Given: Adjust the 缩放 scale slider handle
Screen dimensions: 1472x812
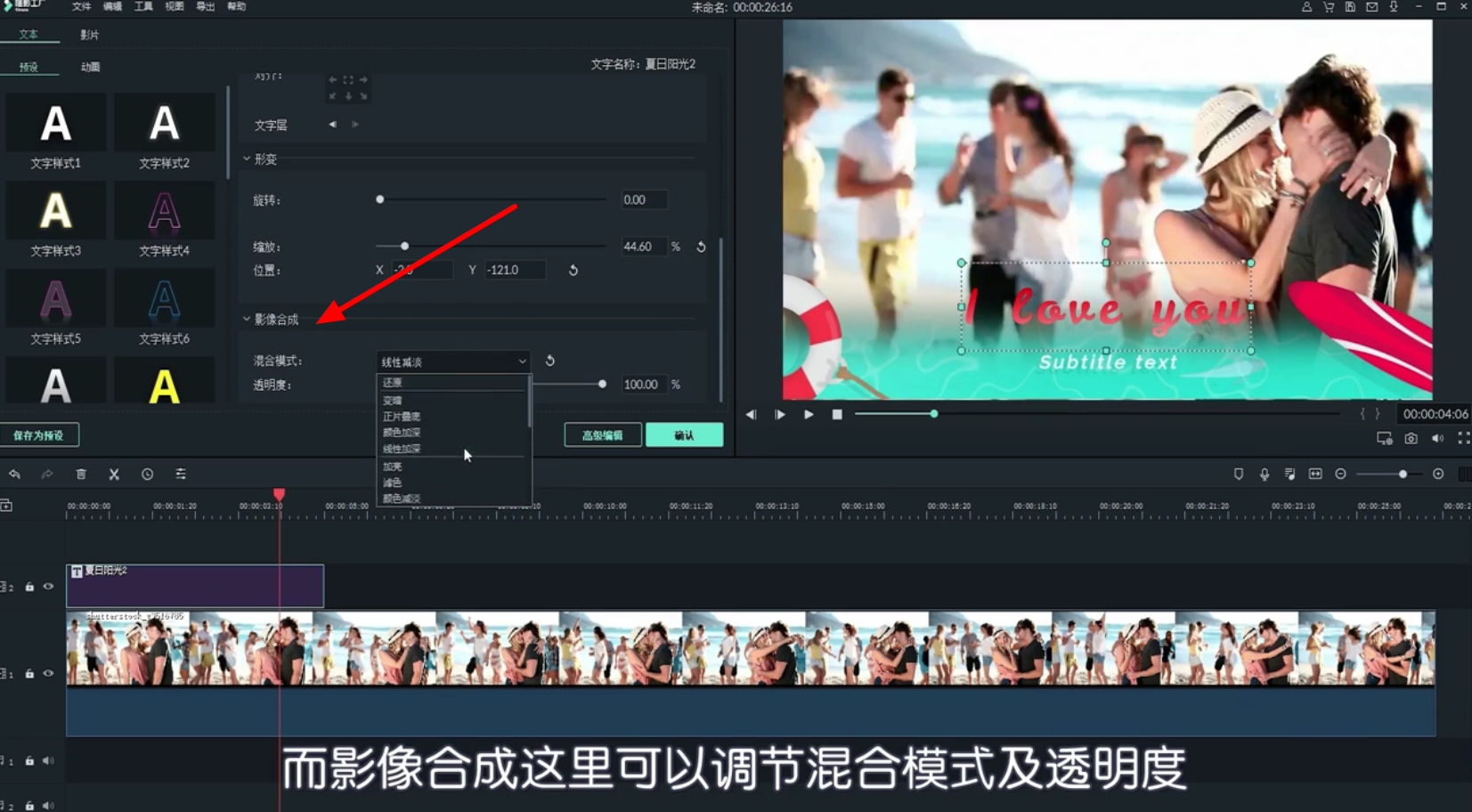Looking at the screenshot, I should 404,247.
